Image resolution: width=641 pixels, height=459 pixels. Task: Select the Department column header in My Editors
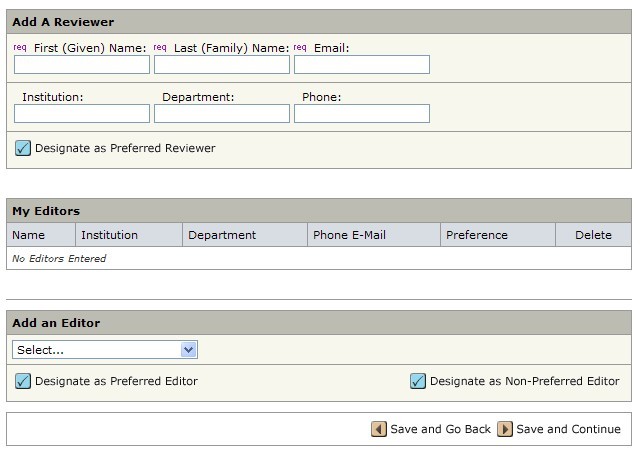[x=222, y=235]
